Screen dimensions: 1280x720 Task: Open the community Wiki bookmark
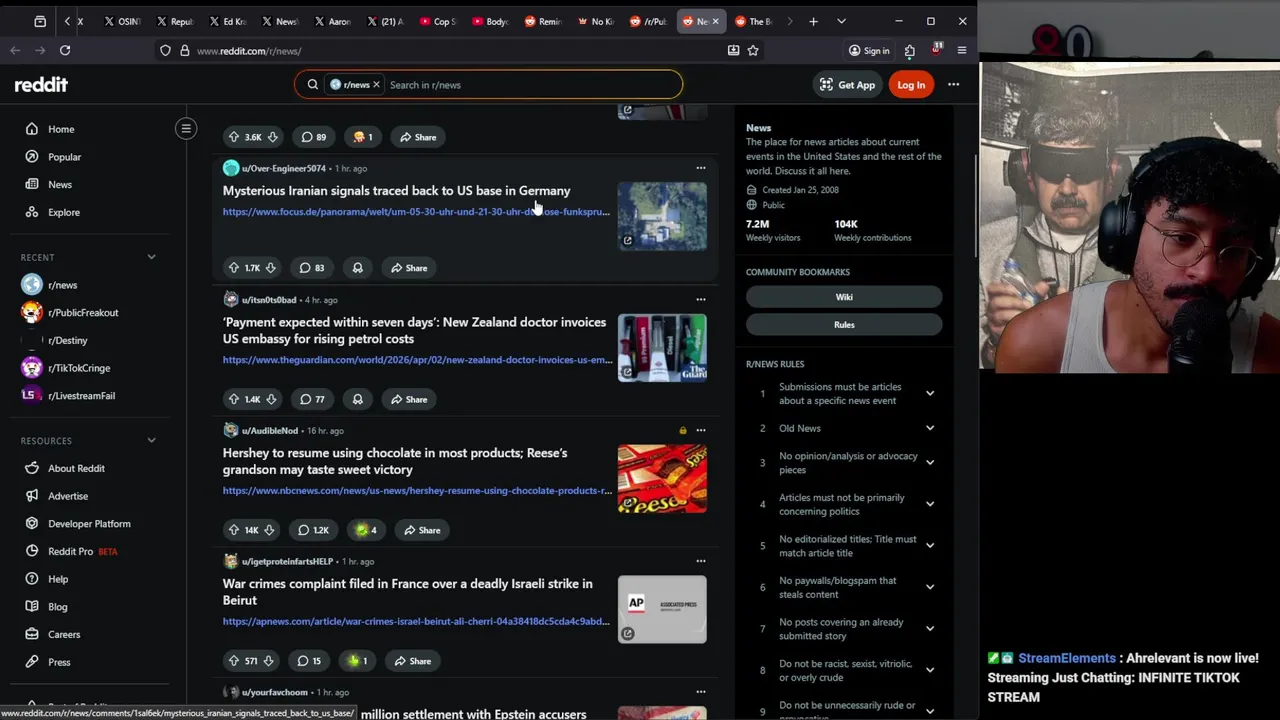pyautogui.click(x=844, y=297)
